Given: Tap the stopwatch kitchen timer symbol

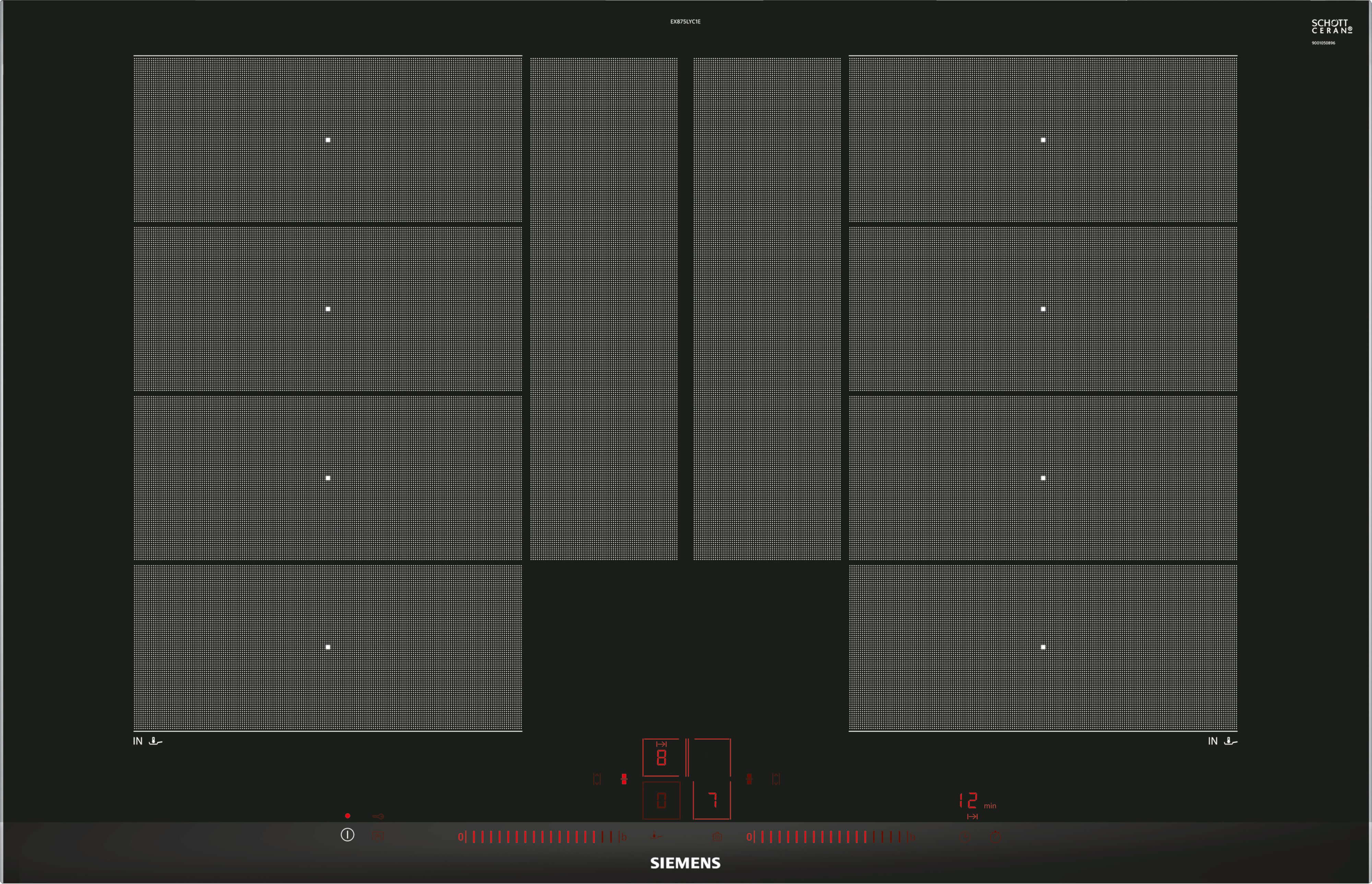Looking at the screenshot, I should coord(995,837).
